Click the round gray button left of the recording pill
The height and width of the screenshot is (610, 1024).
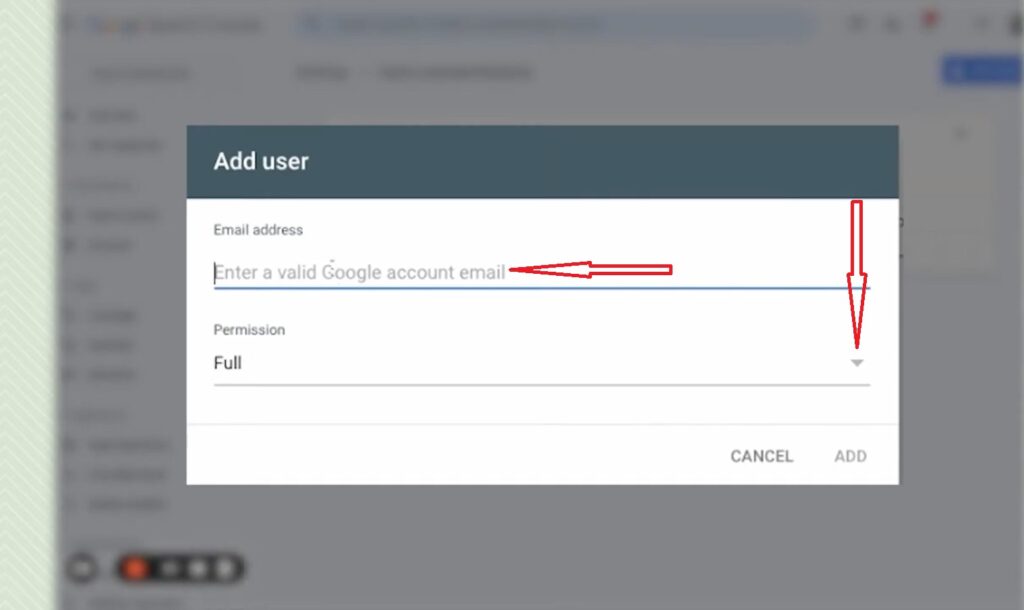[82, 568]
